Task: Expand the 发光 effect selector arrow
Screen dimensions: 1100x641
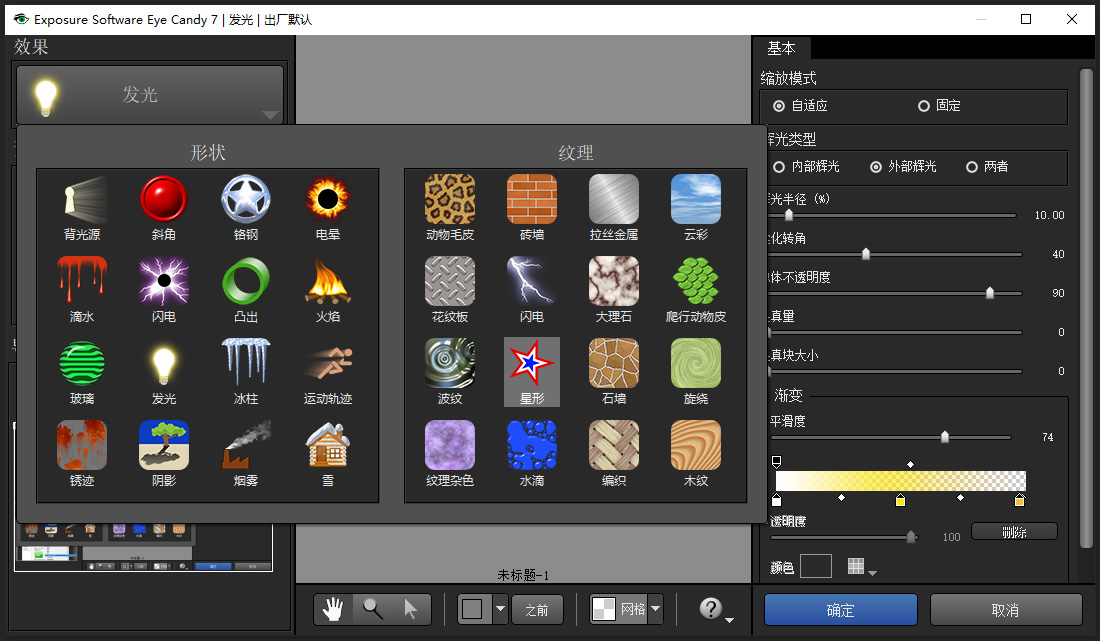Action: tap(270, 113)
